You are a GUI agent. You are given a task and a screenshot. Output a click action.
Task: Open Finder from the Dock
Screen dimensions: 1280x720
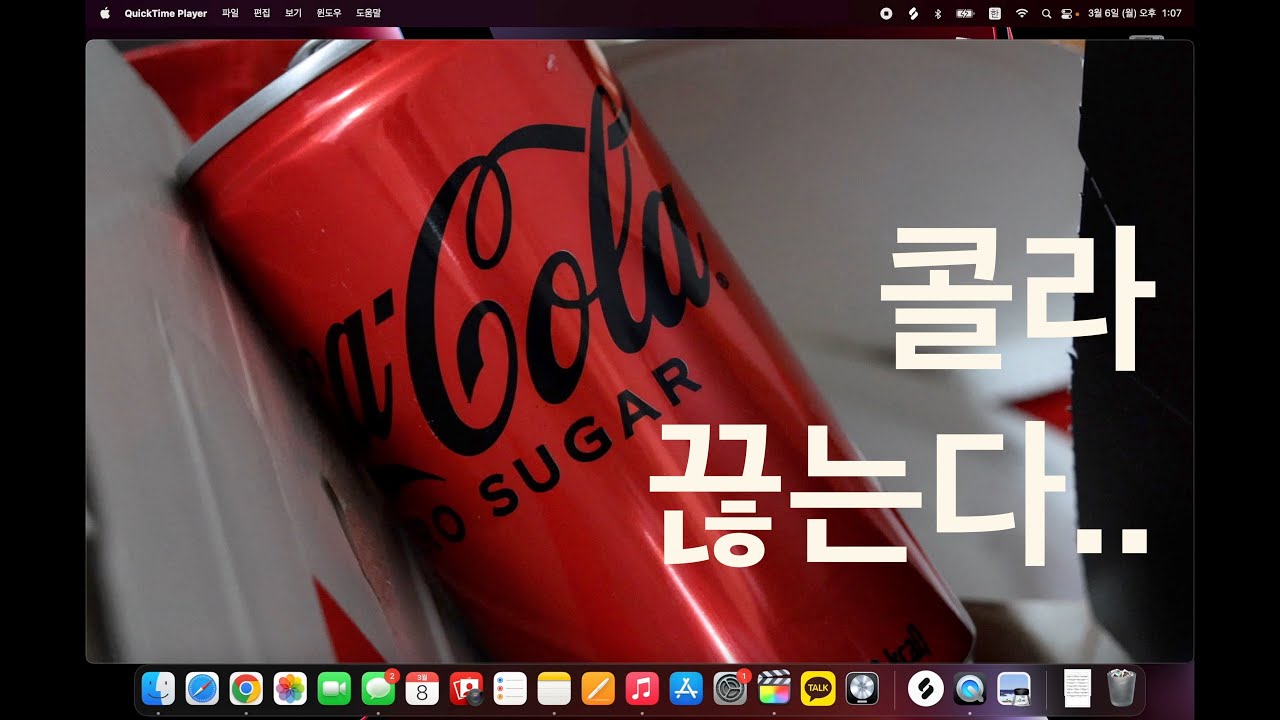(158, 688)
